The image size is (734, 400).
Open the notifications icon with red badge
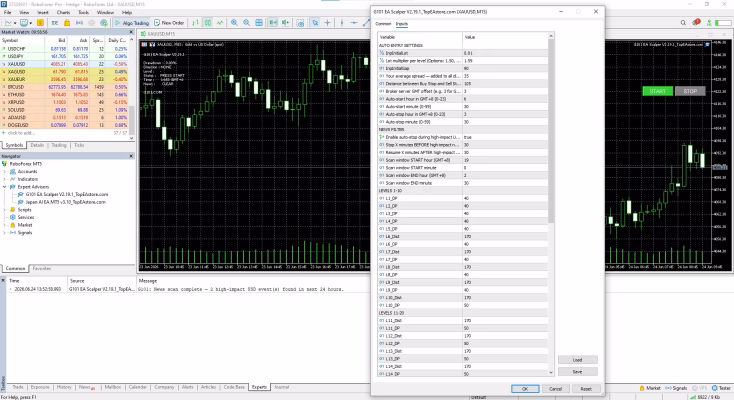point(696,22)
